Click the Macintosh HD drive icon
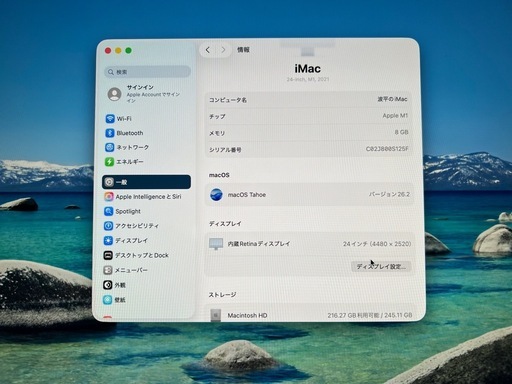 [215, 315]
